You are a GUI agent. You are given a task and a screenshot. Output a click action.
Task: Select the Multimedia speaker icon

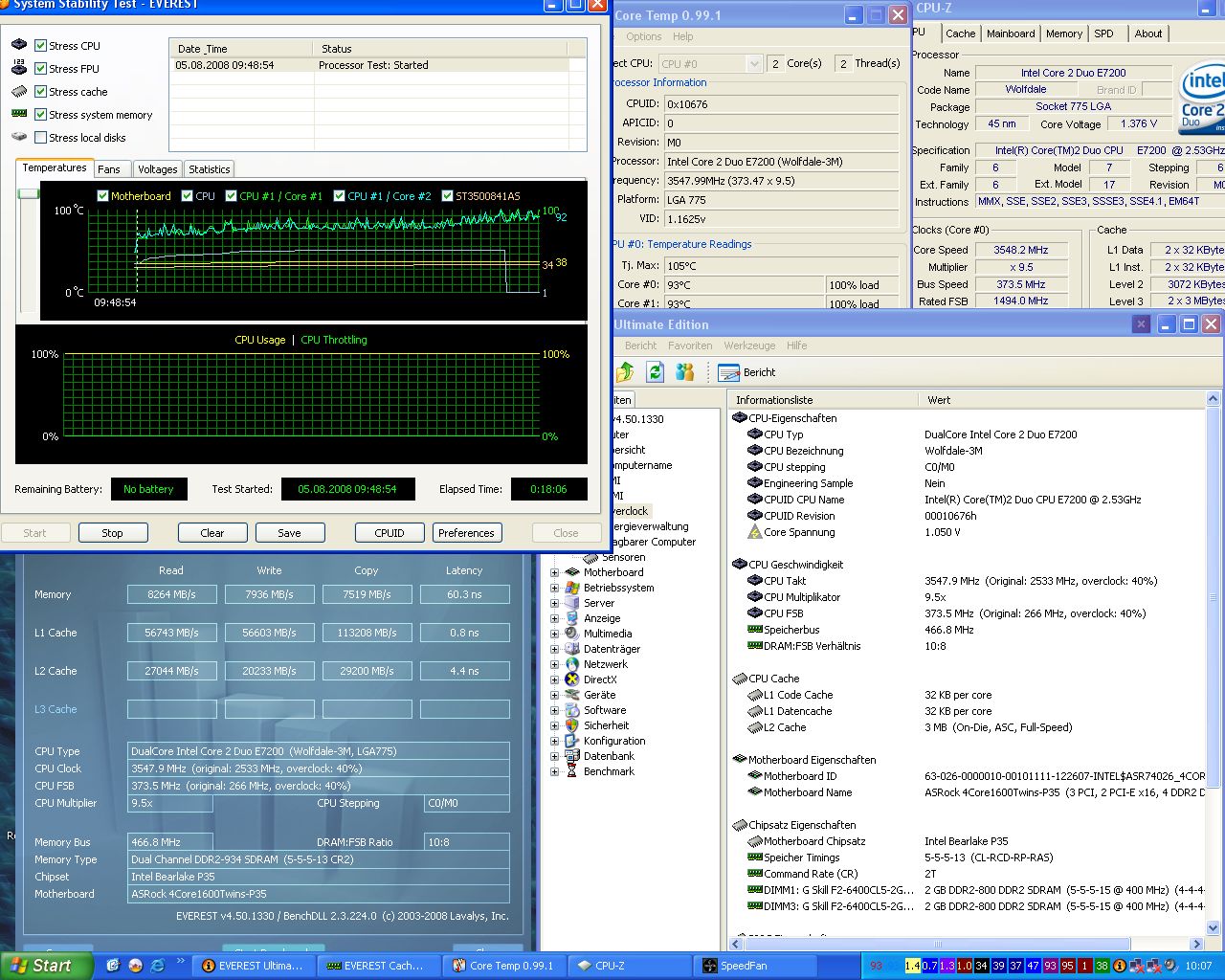click(x=571, y=634)
